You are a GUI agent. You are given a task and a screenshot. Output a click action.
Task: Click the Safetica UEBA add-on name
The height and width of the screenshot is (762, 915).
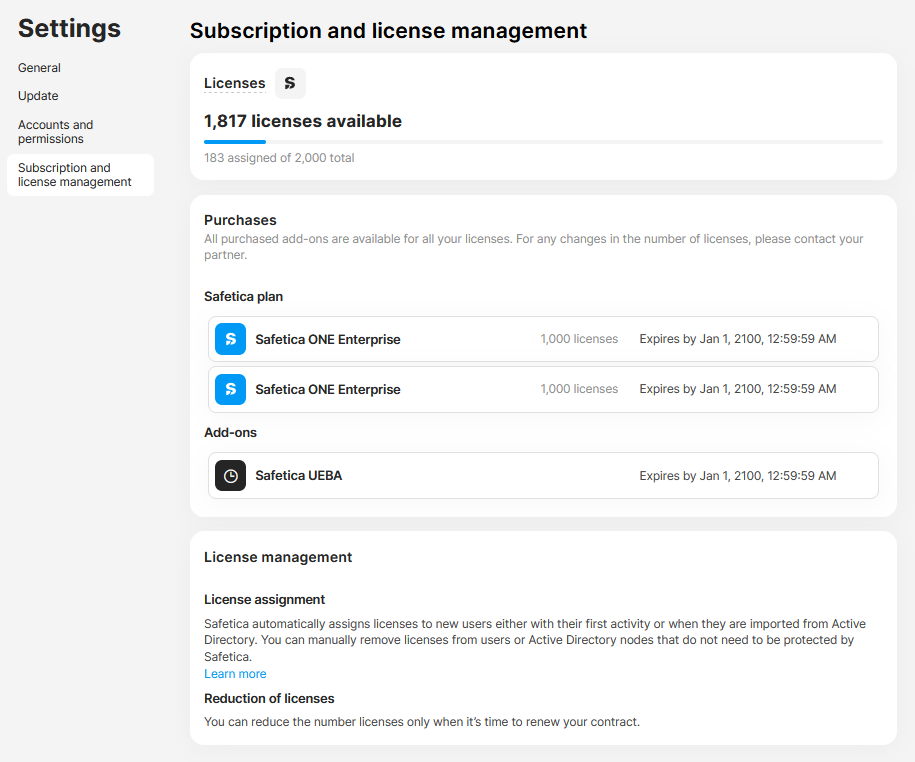point(299,476)
